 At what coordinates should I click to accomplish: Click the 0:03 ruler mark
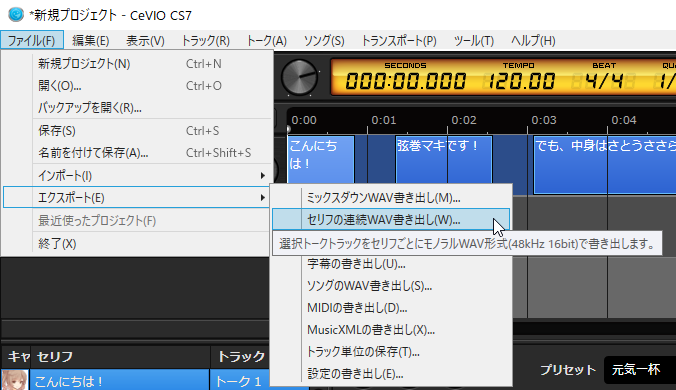[x=544, y=120]
